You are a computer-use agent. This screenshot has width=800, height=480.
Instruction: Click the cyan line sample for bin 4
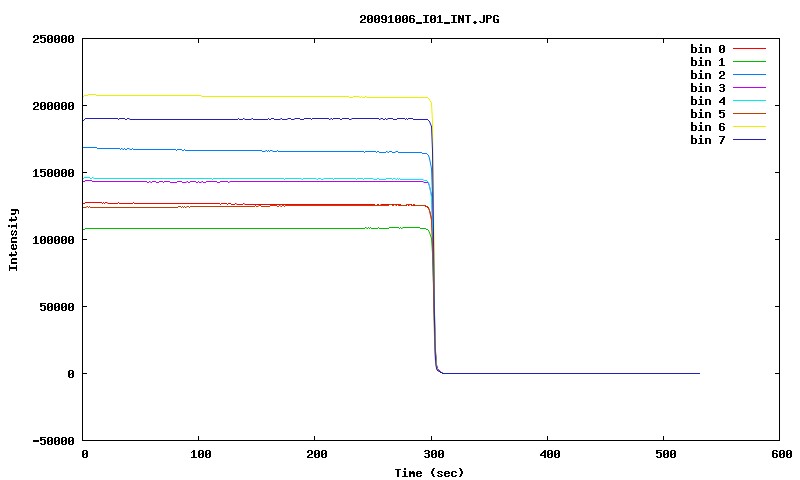[x=749, y=100]
